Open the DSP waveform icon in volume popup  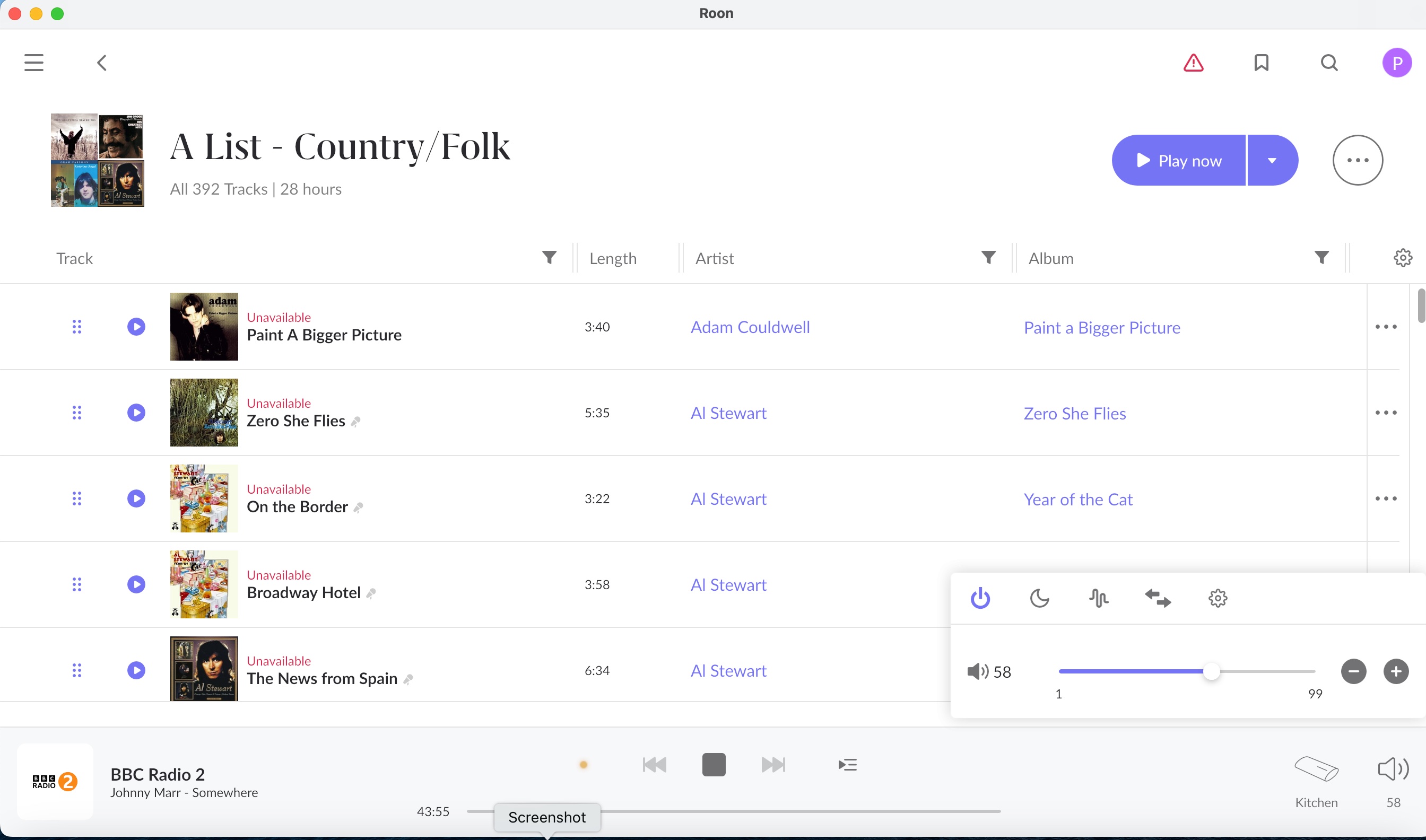point(1099,598)
